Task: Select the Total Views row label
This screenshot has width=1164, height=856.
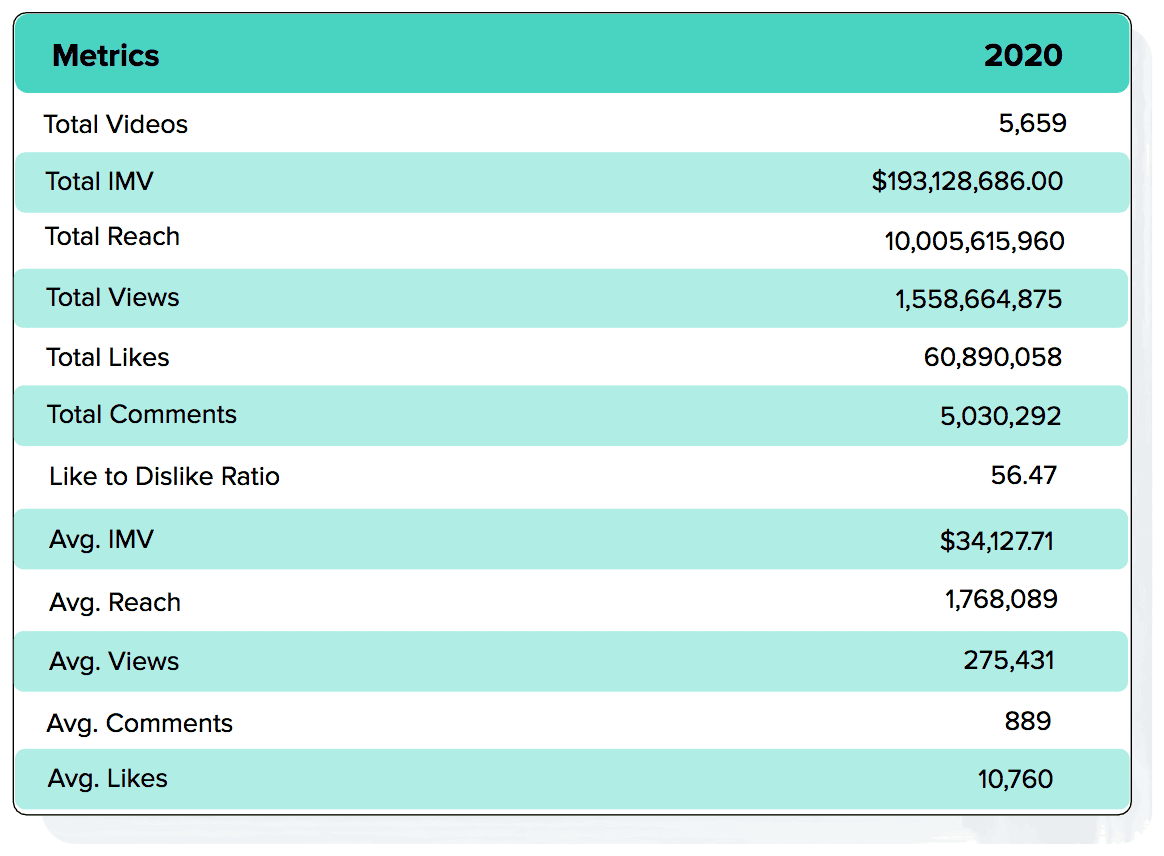Action: click(x=113, y=297)
